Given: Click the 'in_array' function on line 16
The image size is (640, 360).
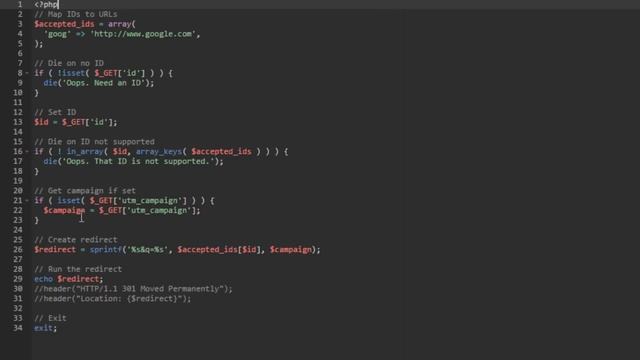Looking at the screenshot, I should click(x=85, y=151).
